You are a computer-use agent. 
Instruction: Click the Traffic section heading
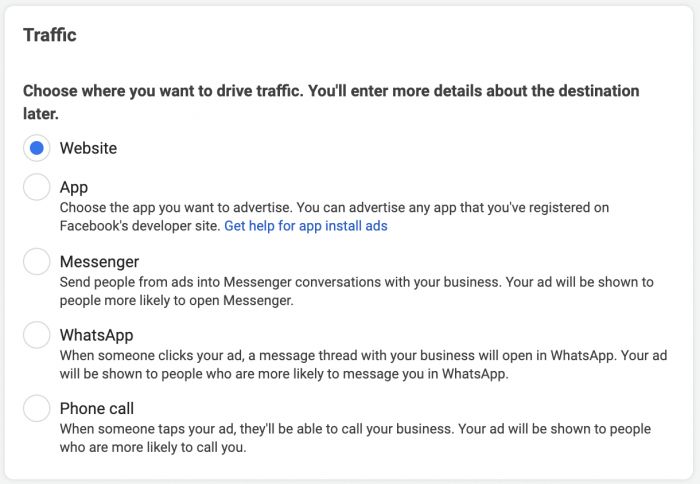click(50, 36)
